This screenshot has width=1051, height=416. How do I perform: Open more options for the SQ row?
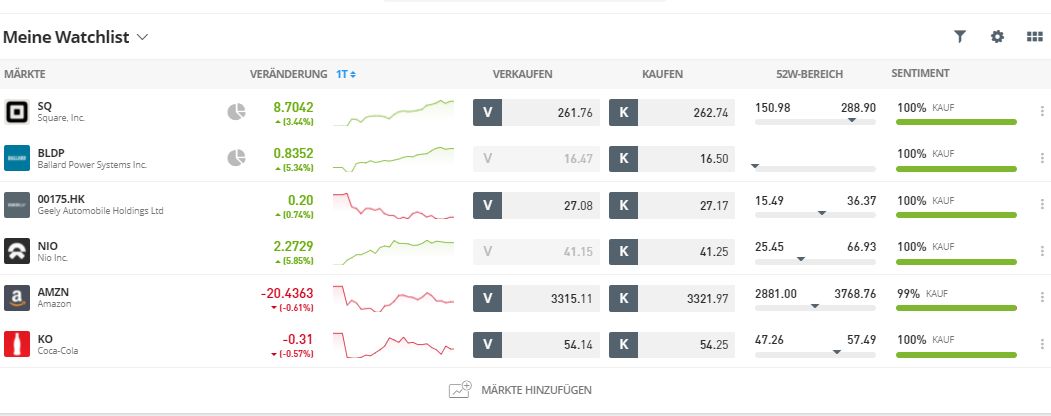click(x=1042, y=112)
